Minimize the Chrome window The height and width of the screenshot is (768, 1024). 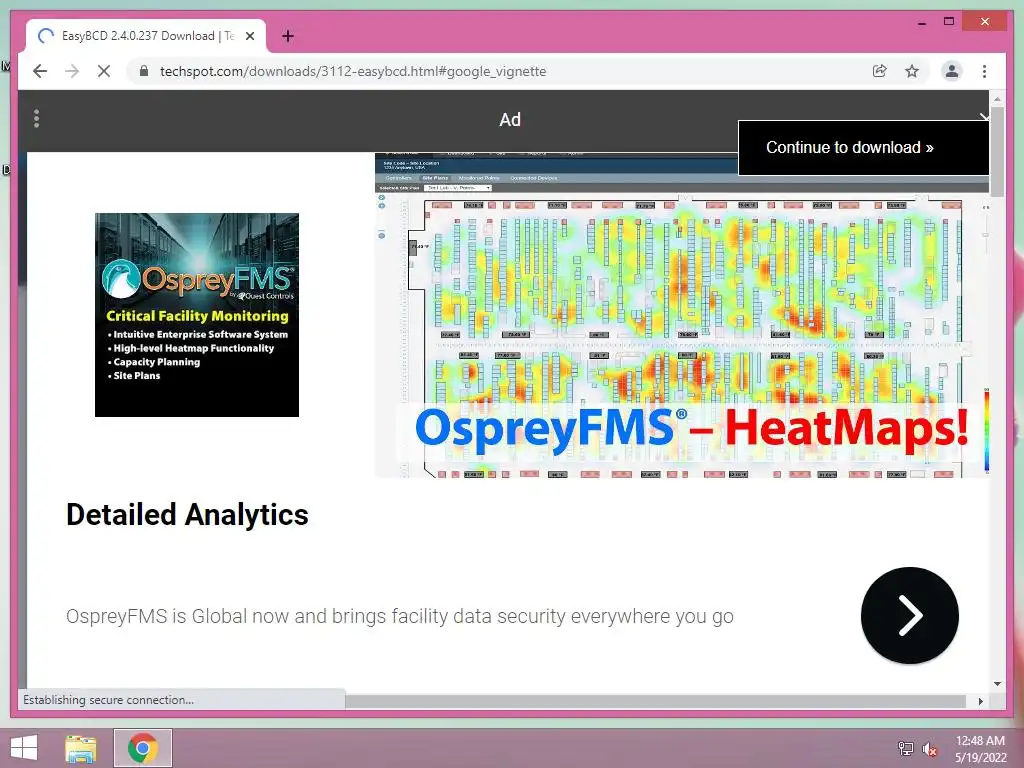[x=922, y=22]
